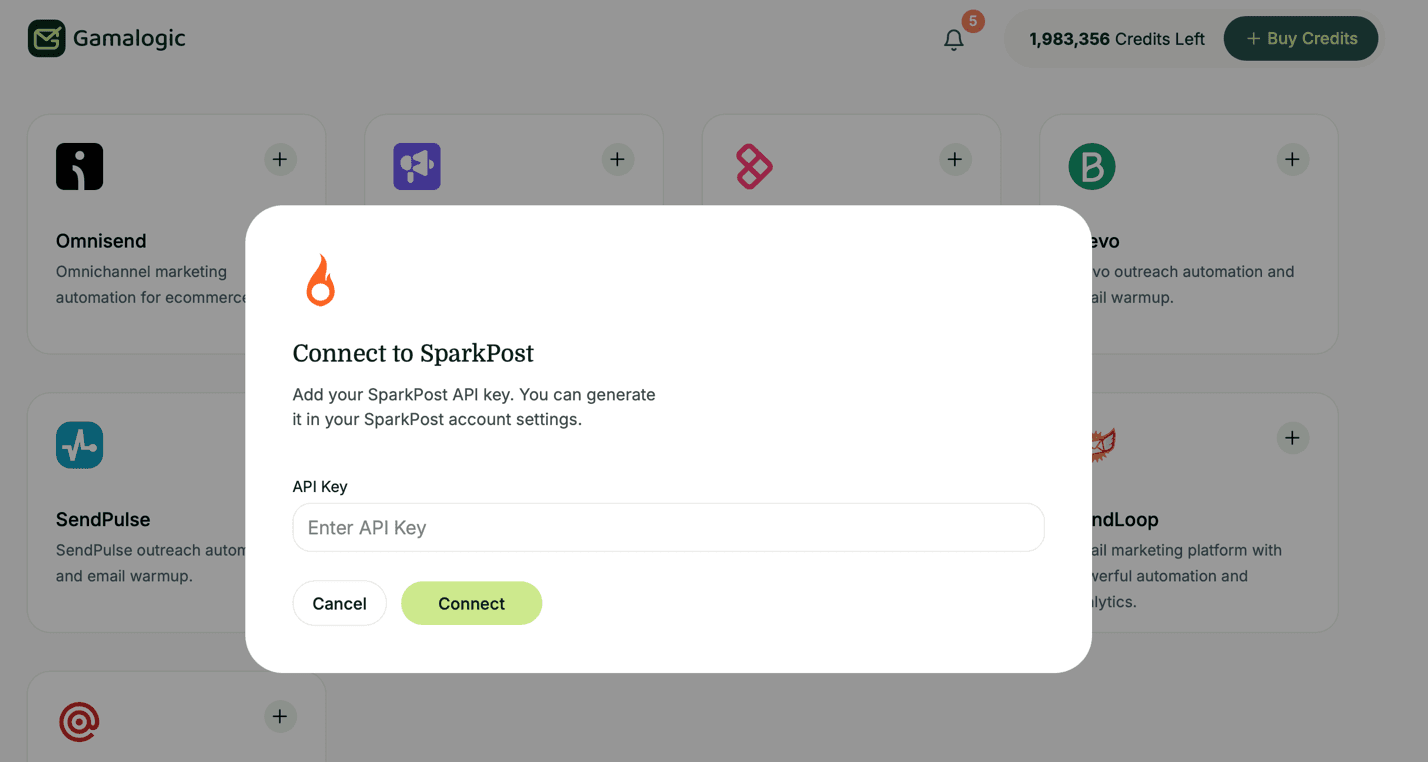Select the Omnisend integration icon
Image resolution: width=1428 pixels, height=762 pixels.
point(79,166)
